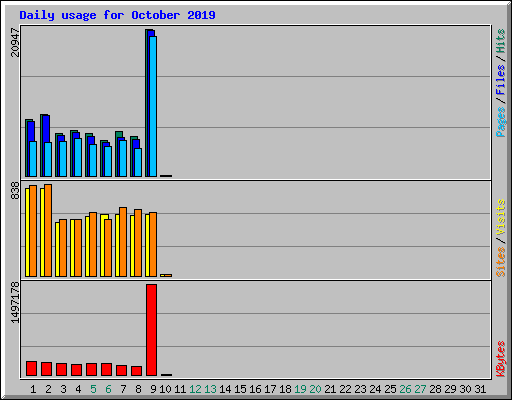This screenshot has width=512, height=400.
Task: Click the Sites legend label
Action: (x=500, y=262)
